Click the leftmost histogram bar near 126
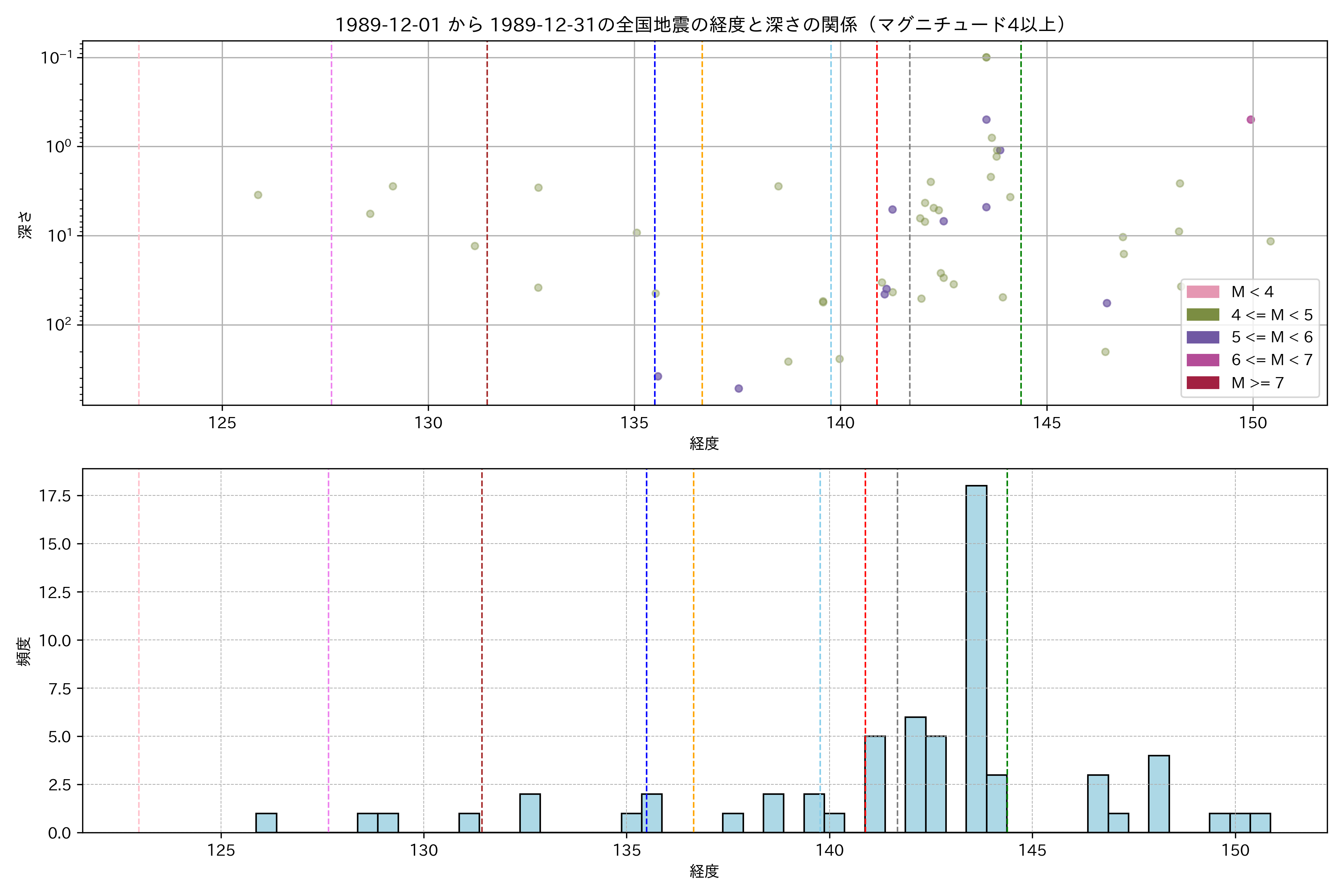The width and height of the screenshot is (1344, 896). pyautogui.click(x=266, y=823)
